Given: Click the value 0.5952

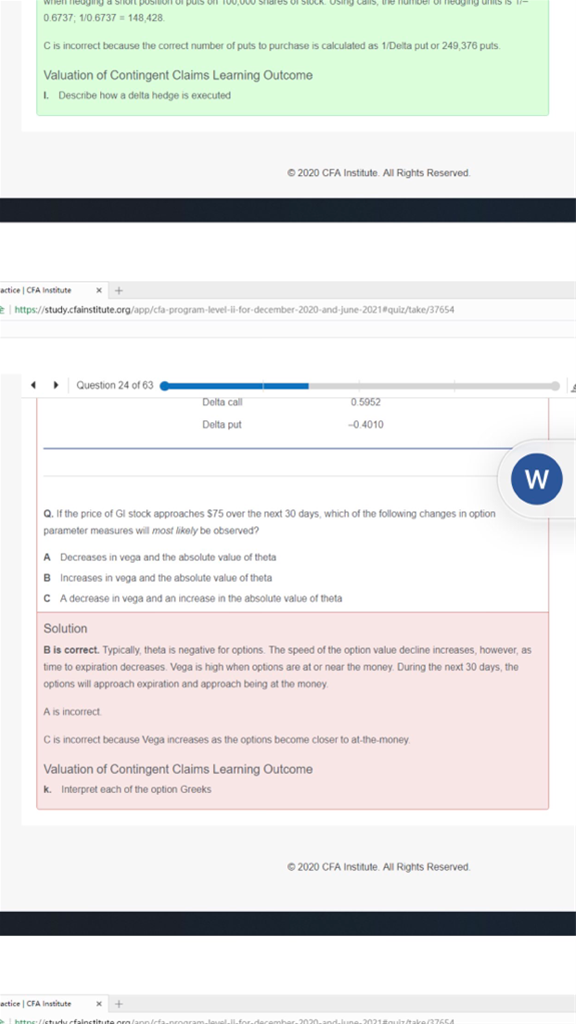Looking at the screenshot, I should tap(366, 402).
